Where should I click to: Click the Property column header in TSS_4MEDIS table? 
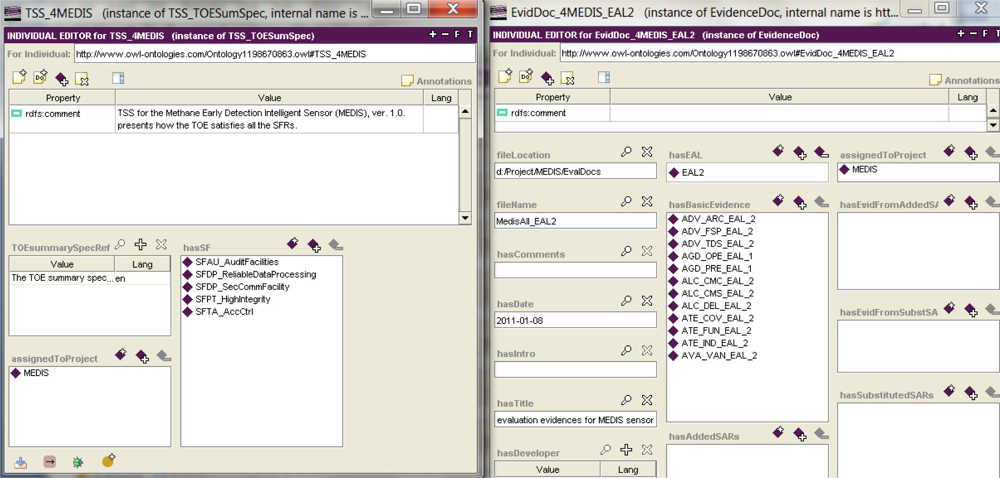(62, 98)
